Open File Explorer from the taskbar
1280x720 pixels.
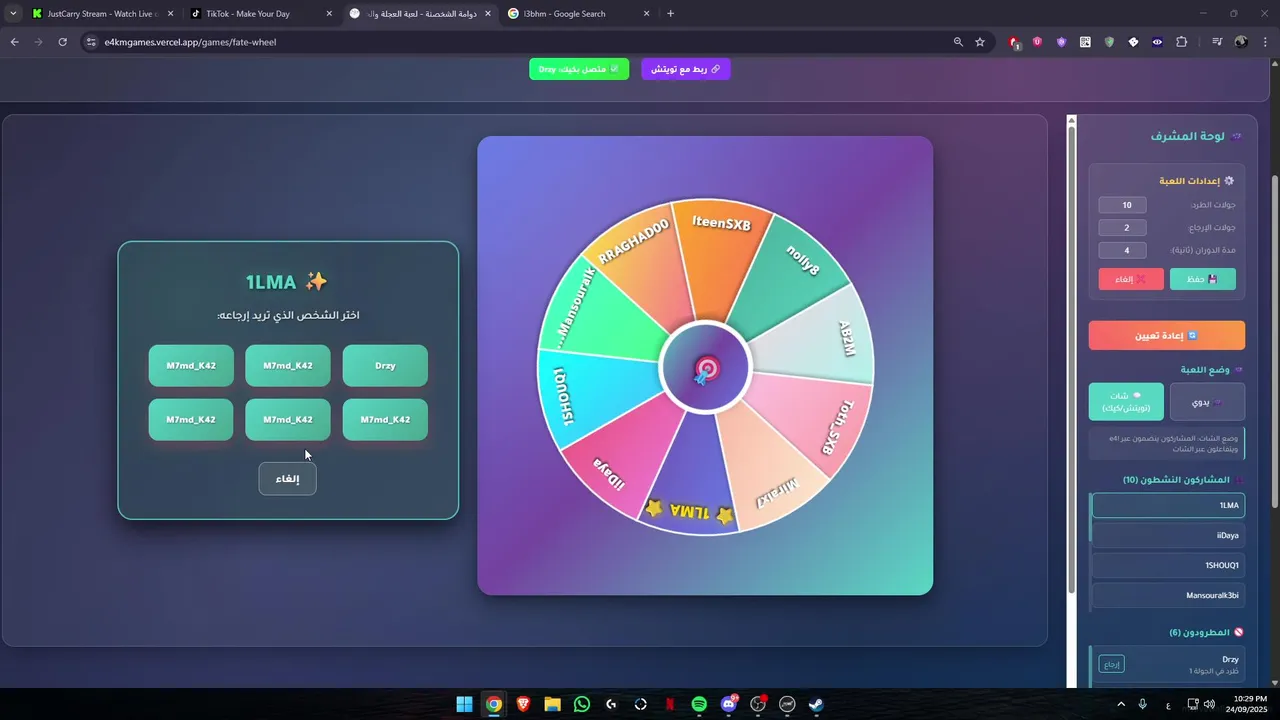tap(552, 704)
